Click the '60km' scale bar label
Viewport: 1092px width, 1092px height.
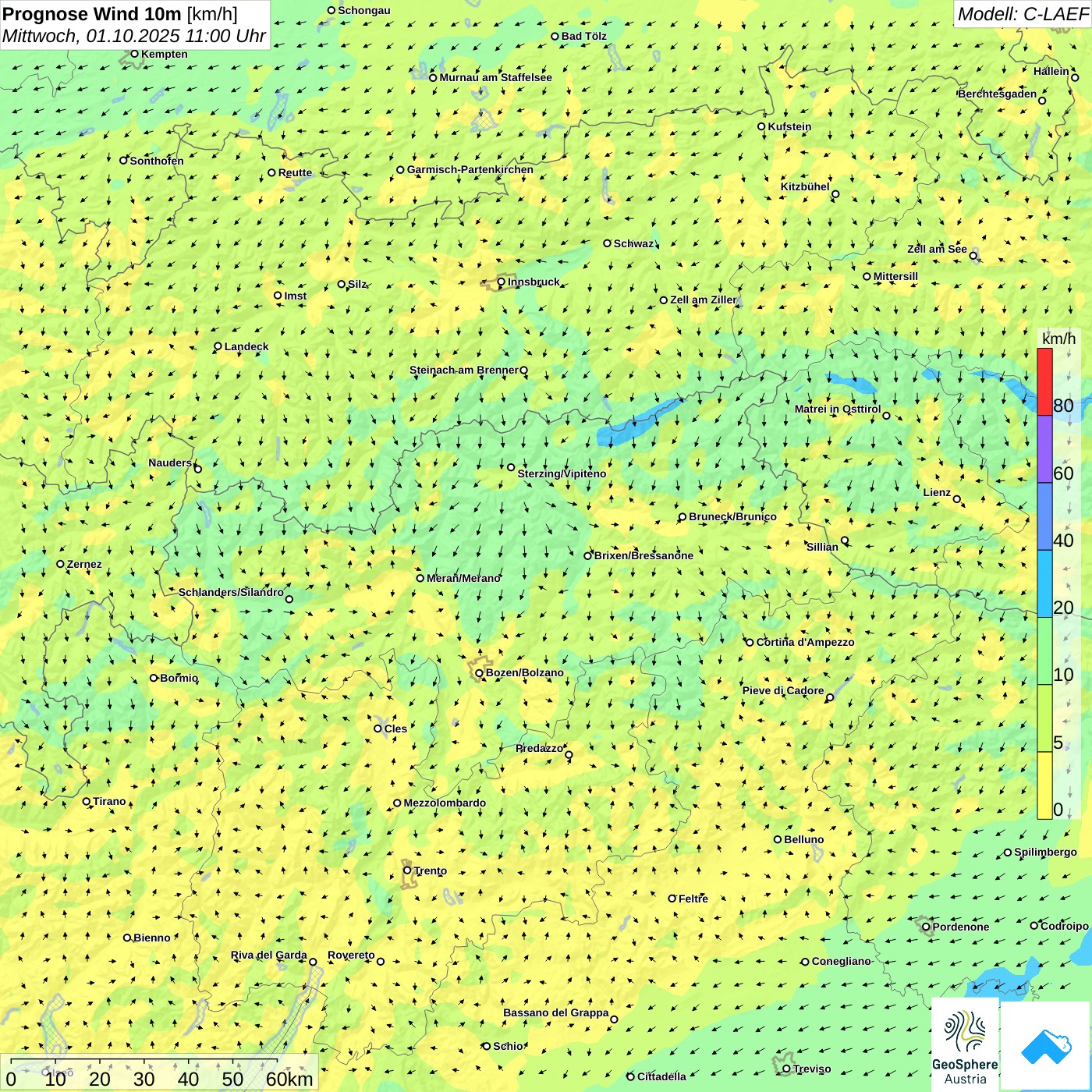[x=289, y=1079]
